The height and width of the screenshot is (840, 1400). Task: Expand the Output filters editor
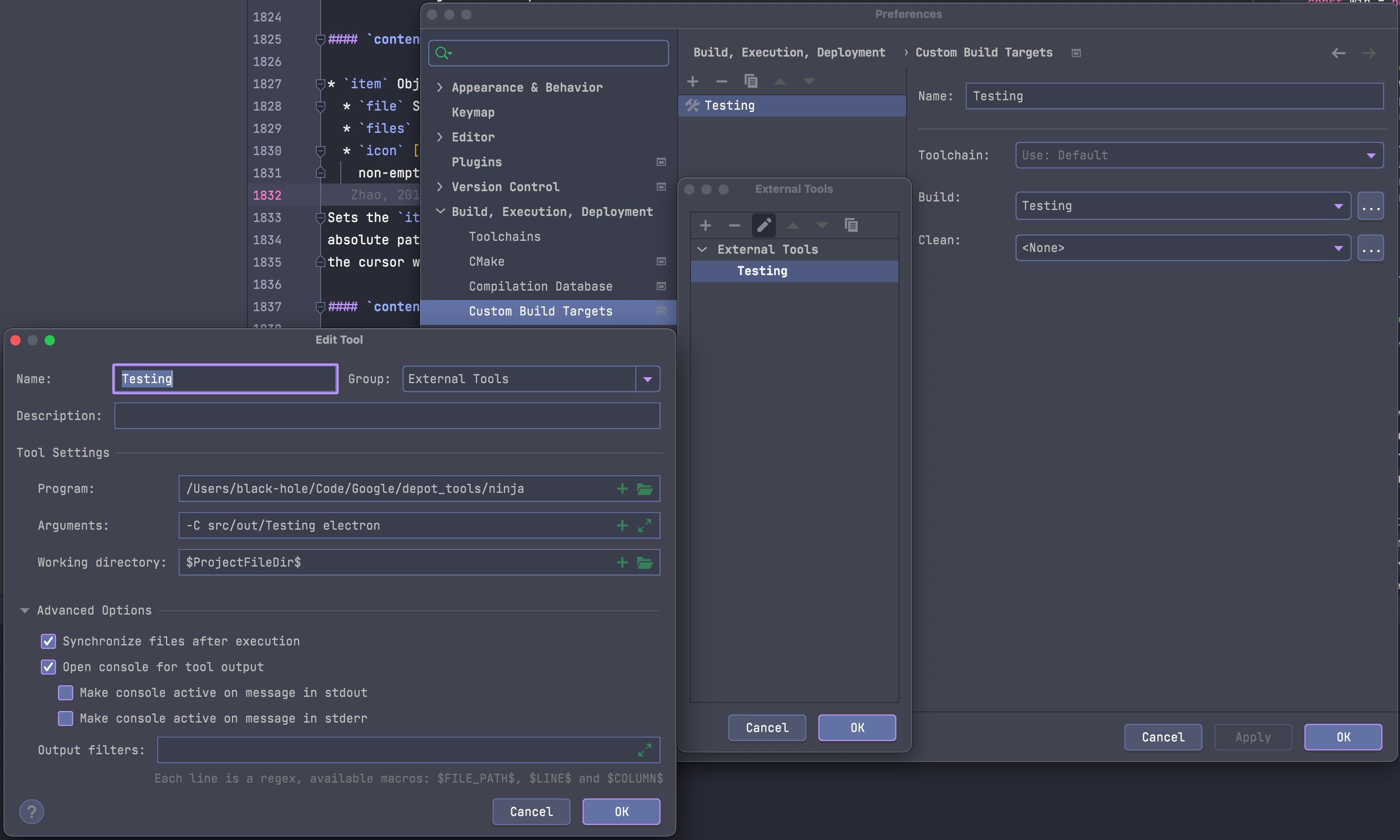point(645,750)
